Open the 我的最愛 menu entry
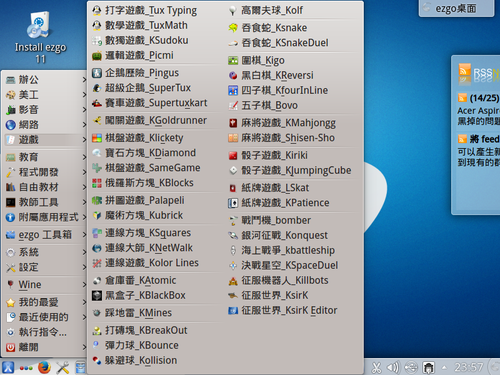 tap(45, 302)
